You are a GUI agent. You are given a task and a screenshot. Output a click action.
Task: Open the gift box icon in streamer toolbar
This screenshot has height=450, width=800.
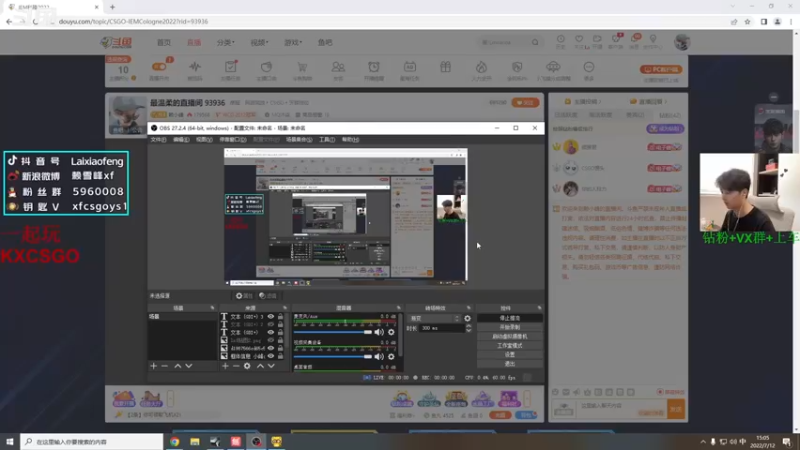click(445, 67)
